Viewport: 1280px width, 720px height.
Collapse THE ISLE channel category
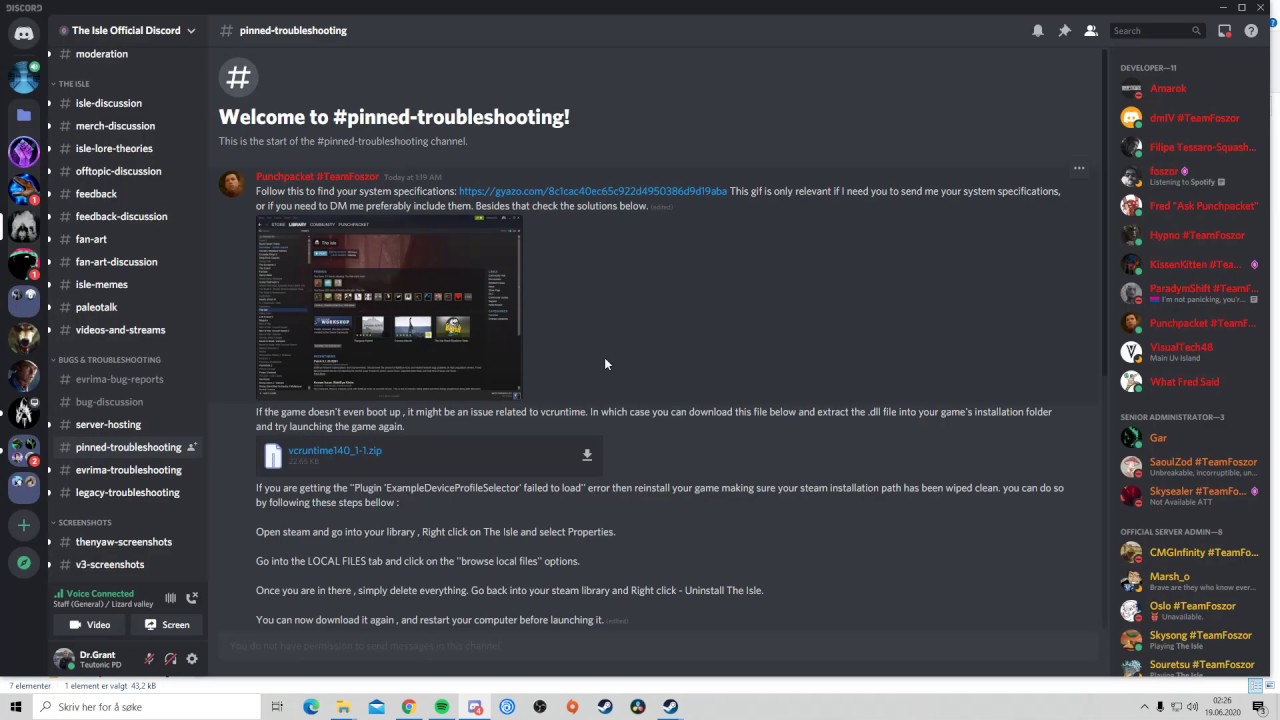74,84
